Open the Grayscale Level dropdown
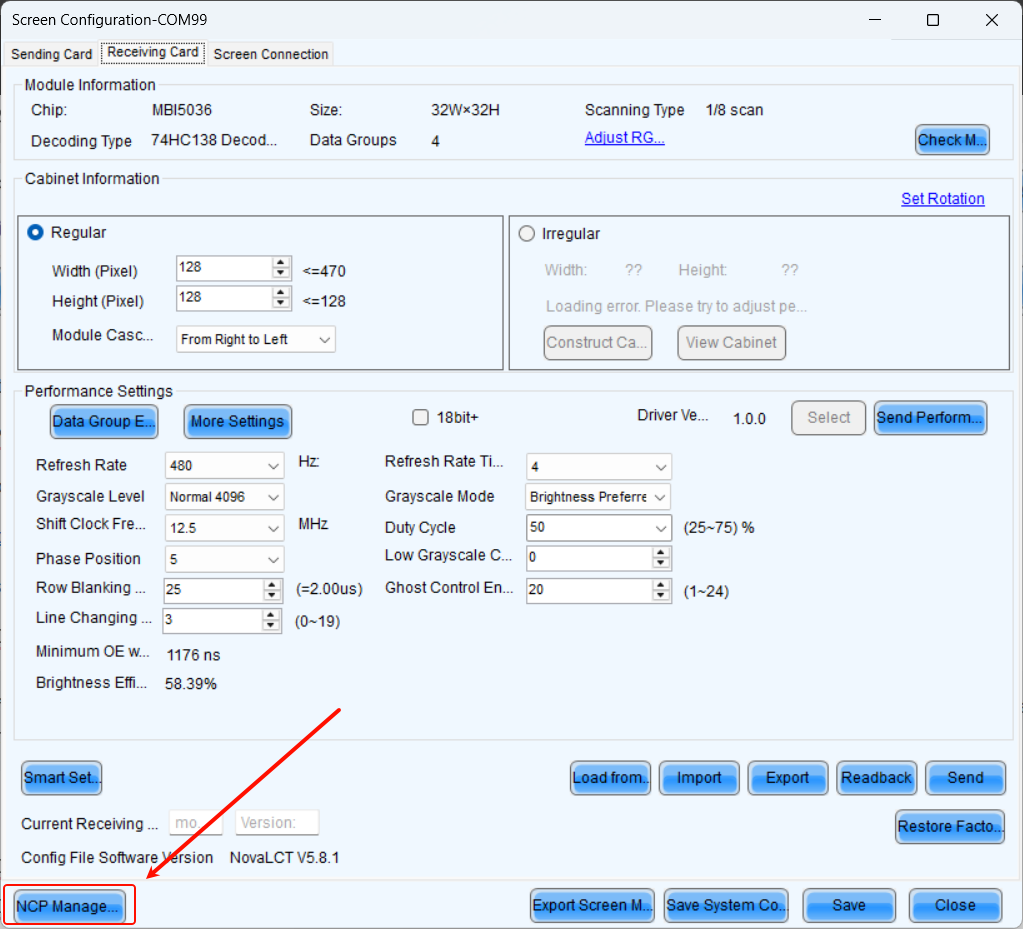The image size is (1023, 929). 273,497
